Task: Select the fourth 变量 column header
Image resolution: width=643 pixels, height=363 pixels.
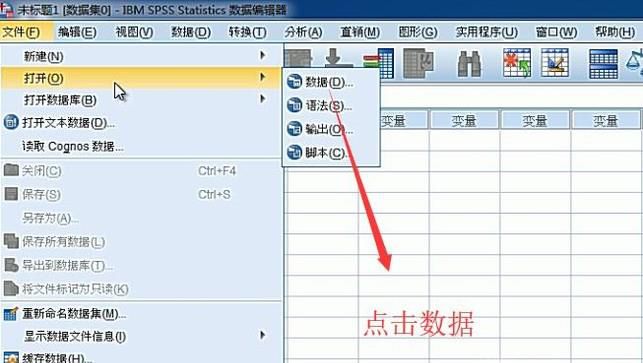Action: tap(606, 121)
